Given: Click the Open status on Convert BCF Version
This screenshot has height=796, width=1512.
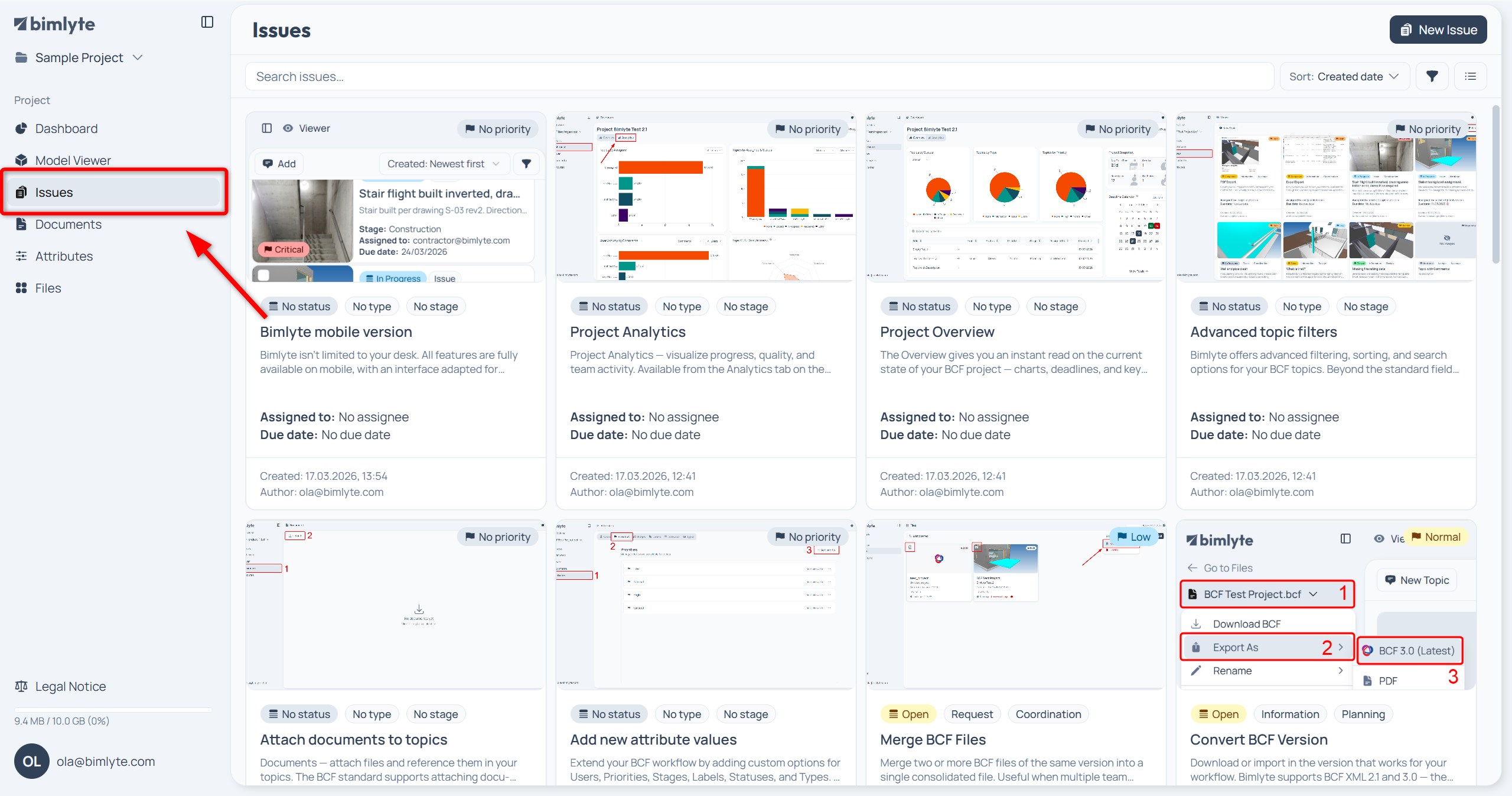Looking at the screenshot, I should [1218, 714].
